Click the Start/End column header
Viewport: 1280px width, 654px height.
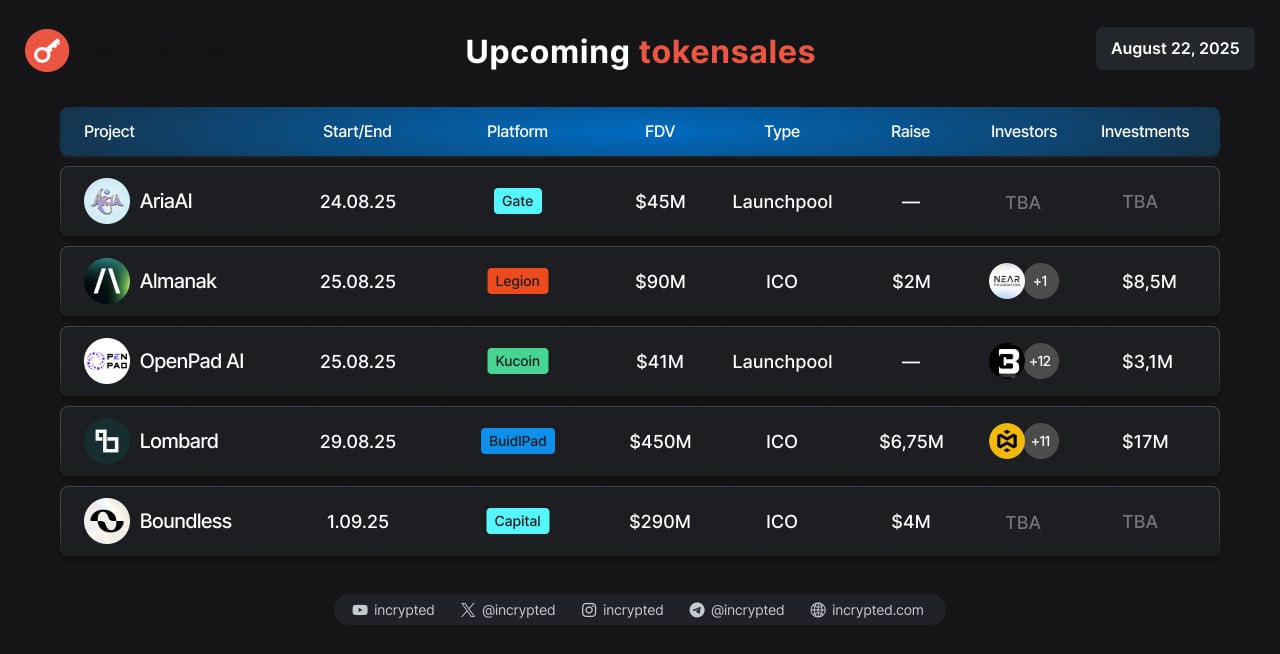[357, 131]
